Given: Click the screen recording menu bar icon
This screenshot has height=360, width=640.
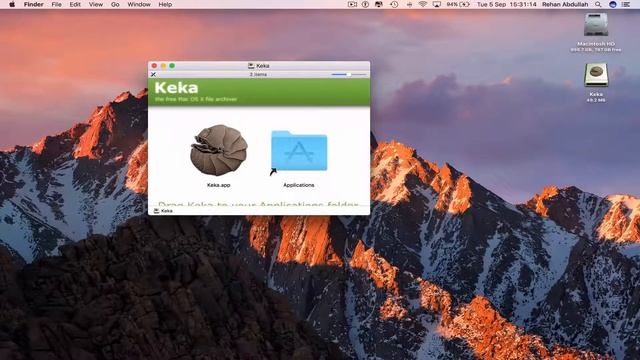Looking at the screenshot, I should point(352,4).
